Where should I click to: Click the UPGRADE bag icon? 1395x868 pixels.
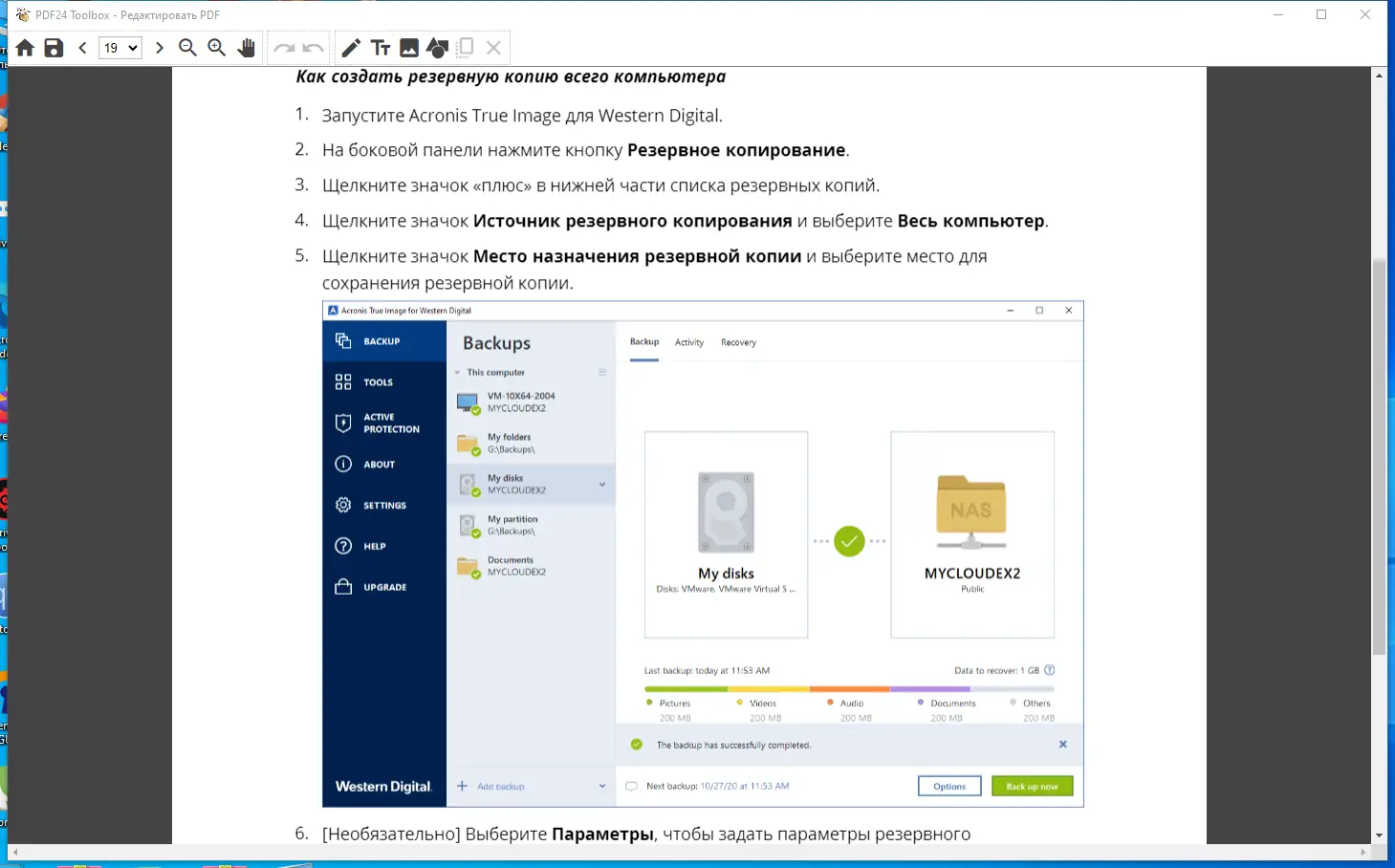[343, 587]
